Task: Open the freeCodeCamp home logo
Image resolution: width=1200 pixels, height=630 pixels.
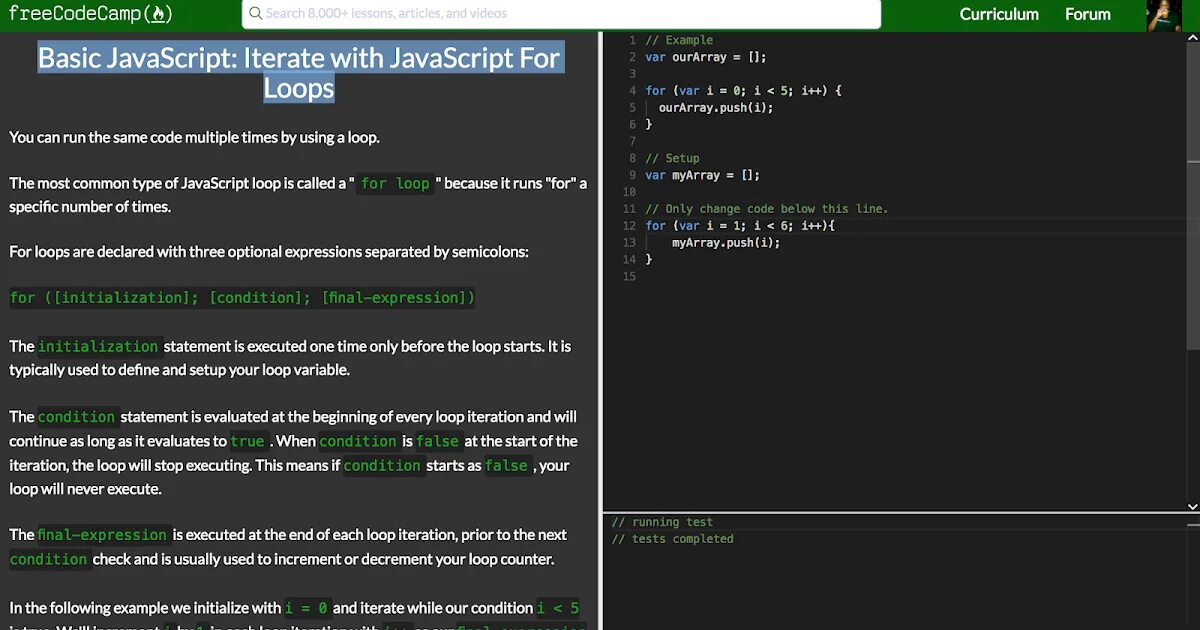Action: 91,14
